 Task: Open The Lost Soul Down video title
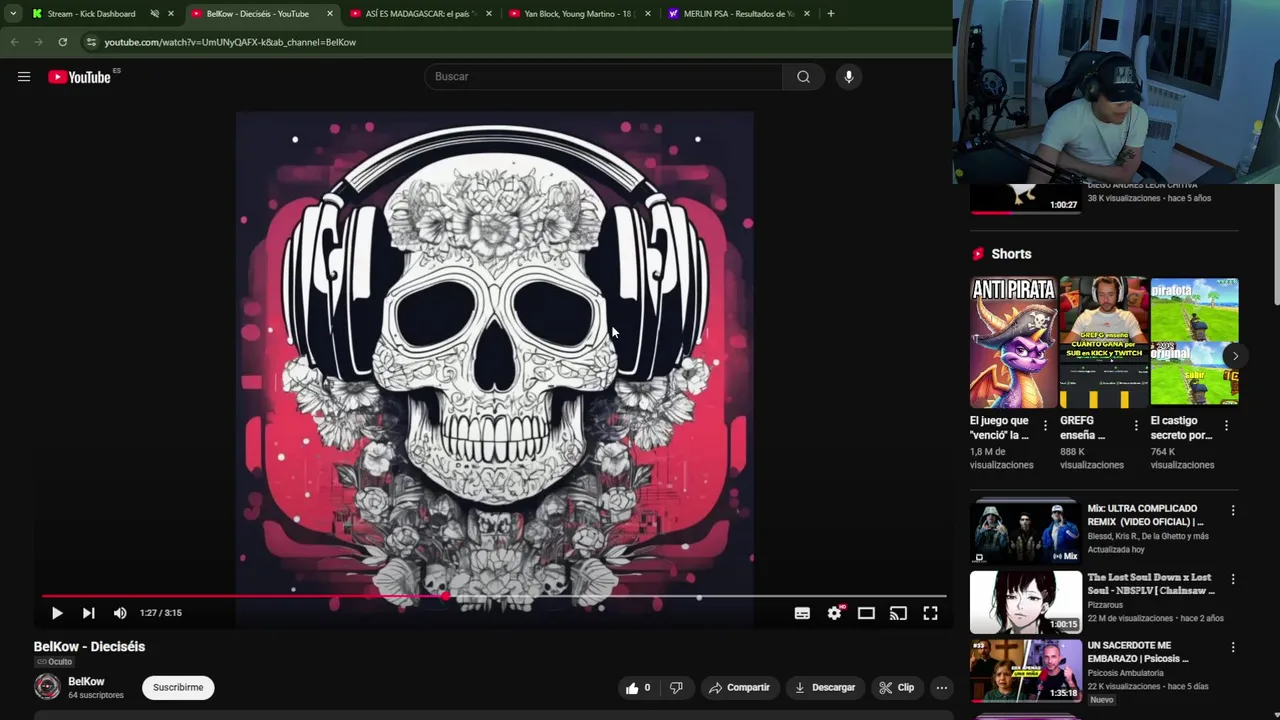point(1151,584)
